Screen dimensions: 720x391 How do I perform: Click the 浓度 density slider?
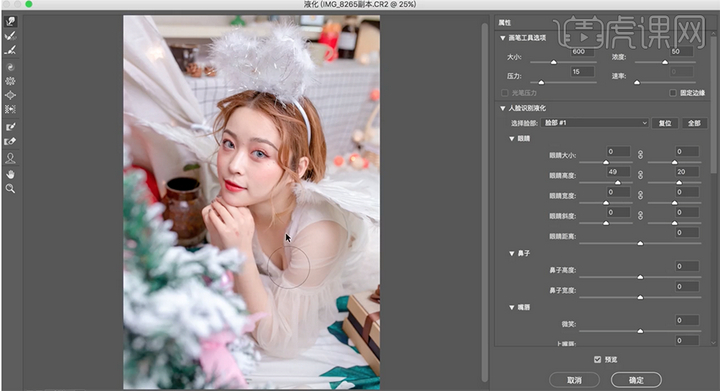(665, 62)
